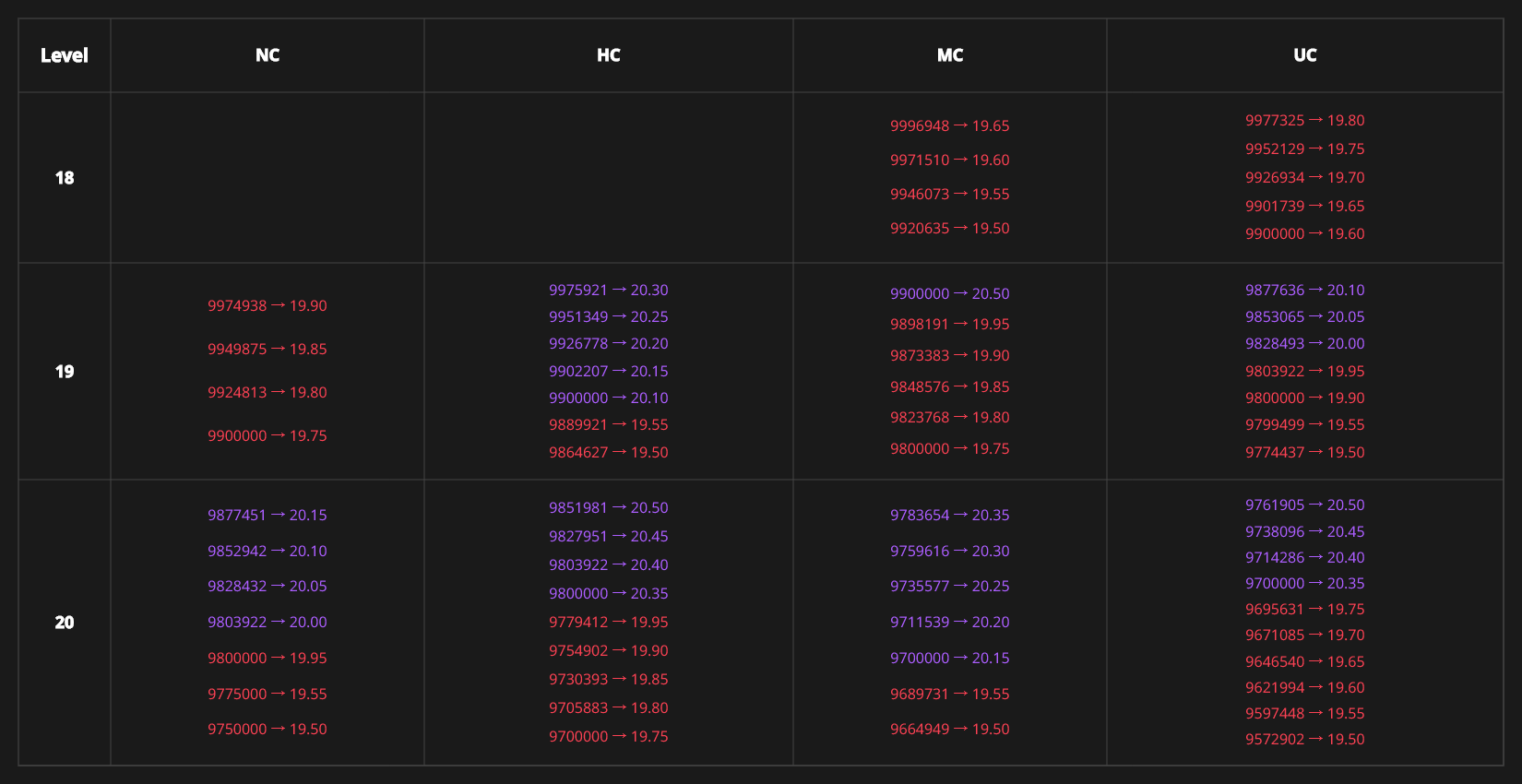Click the UC column header

click(x=1304, y=55)
